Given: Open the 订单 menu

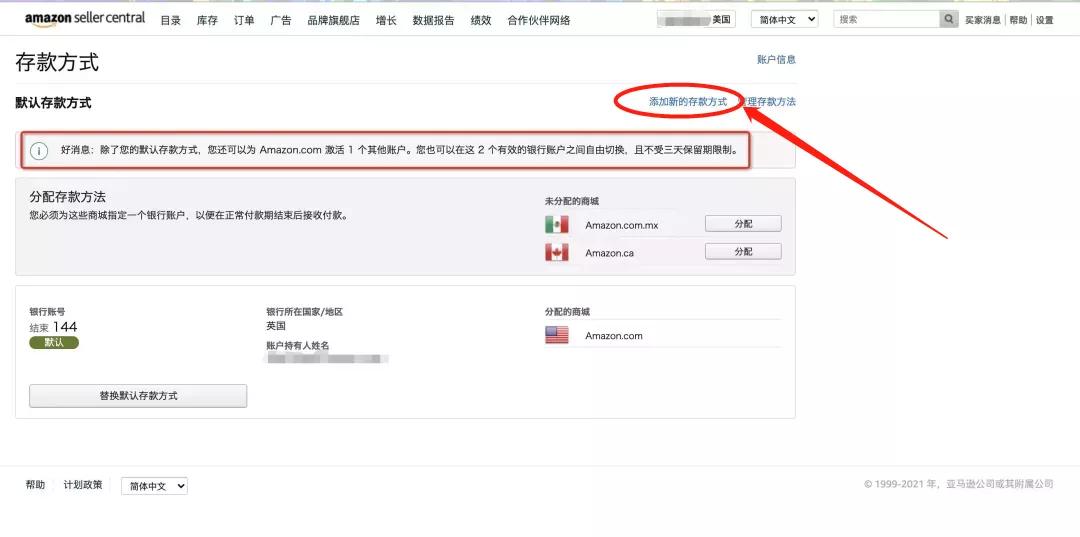Looking at the screenshot, I should (244, 21).
